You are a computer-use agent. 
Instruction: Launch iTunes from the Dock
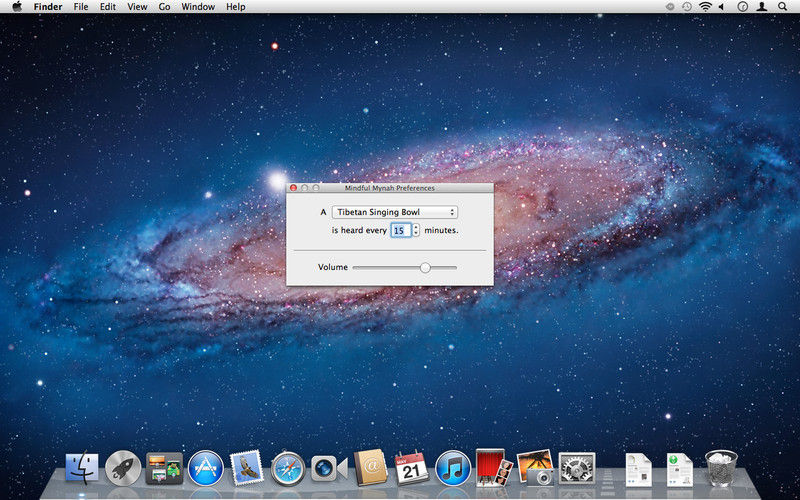[453, 468]
